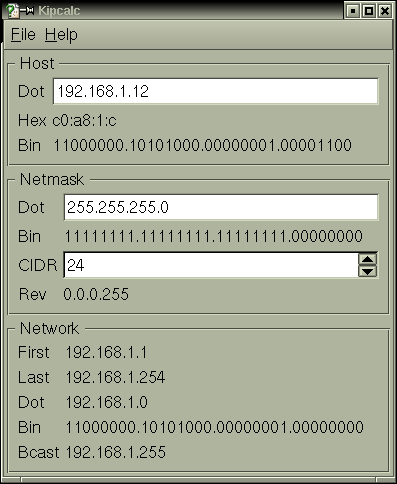Open the Help menu
The width and height of the screenshot is (397, 484).
[x=61, y=35]
